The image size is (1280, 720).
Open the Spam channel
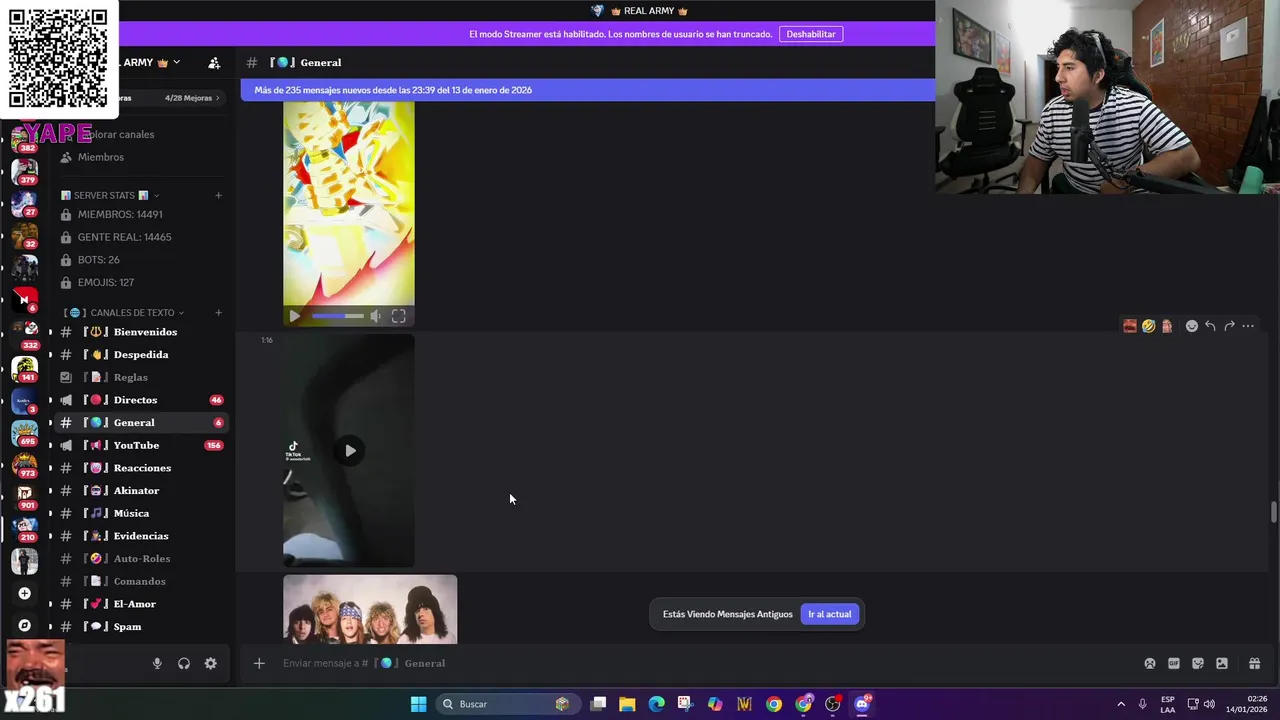pyautogui.click(x=141, y=626)
